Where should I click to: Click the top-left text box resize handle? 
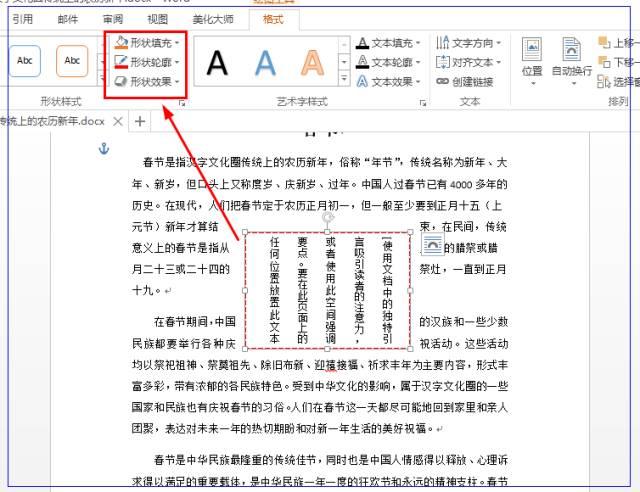pos(245,232)
